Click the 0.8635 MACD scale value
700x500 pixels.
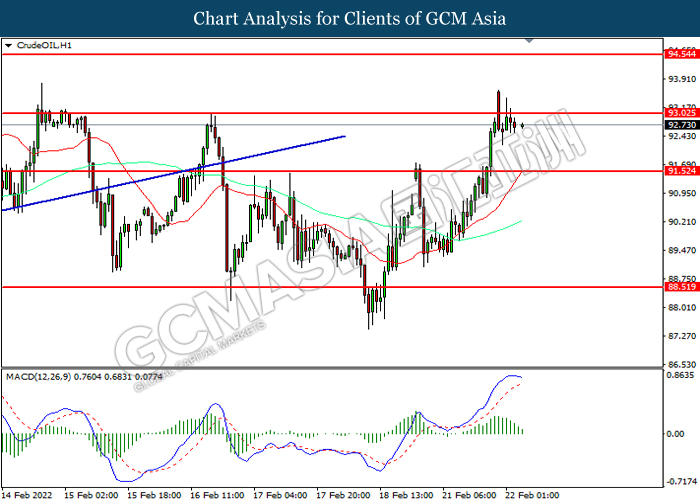pyautogui.click(x=680, y=375)
